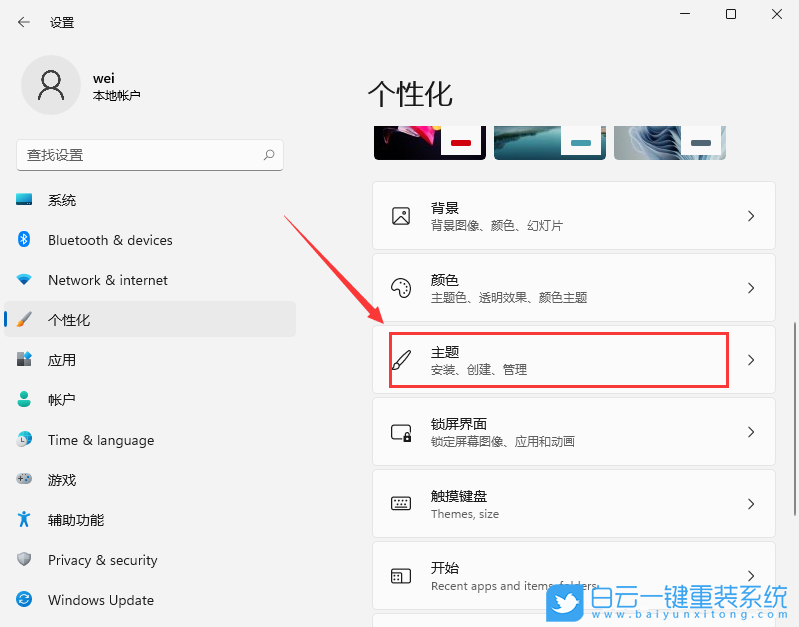
Task: Click the 系统 monitor icon
Action: pyautogui.click(x=24, y=199)
